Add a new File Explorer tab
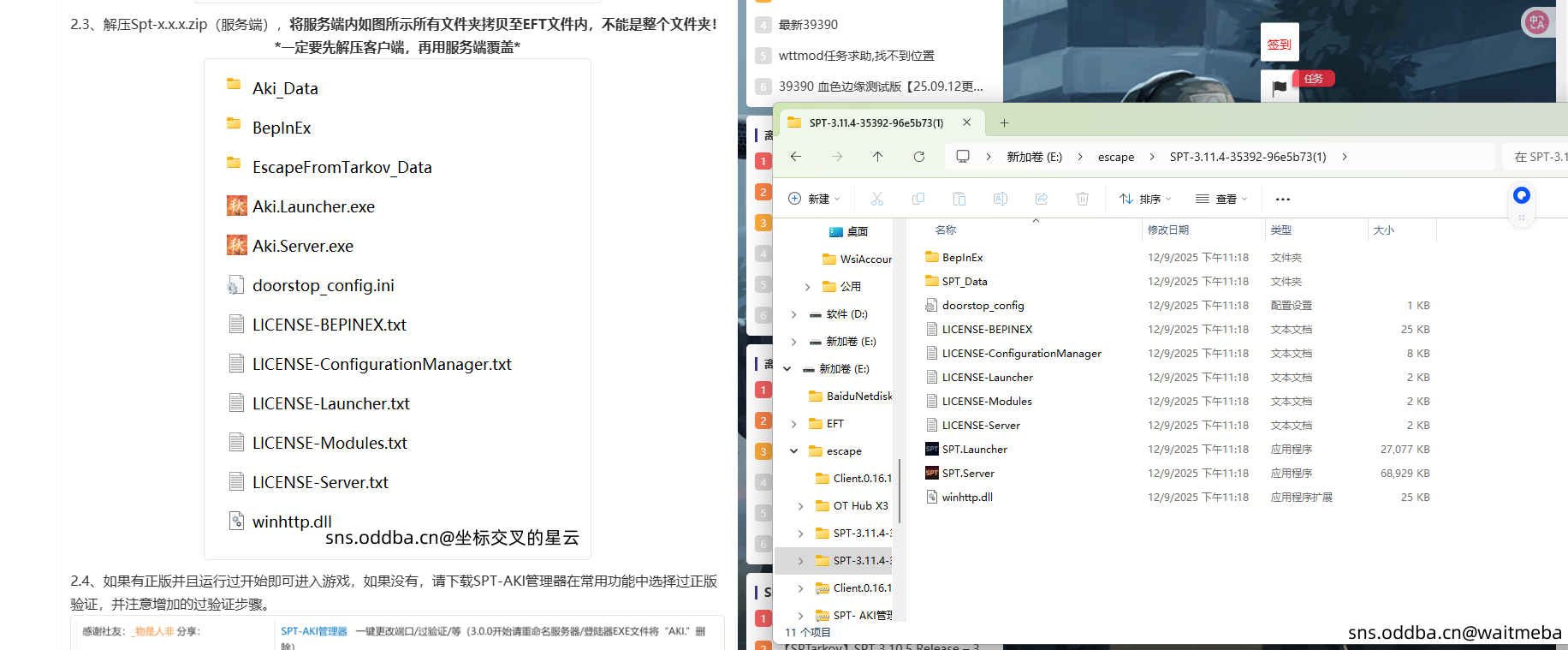Image resolution: width=1568 pixels, height=650 pixels. click(1005, 122)
